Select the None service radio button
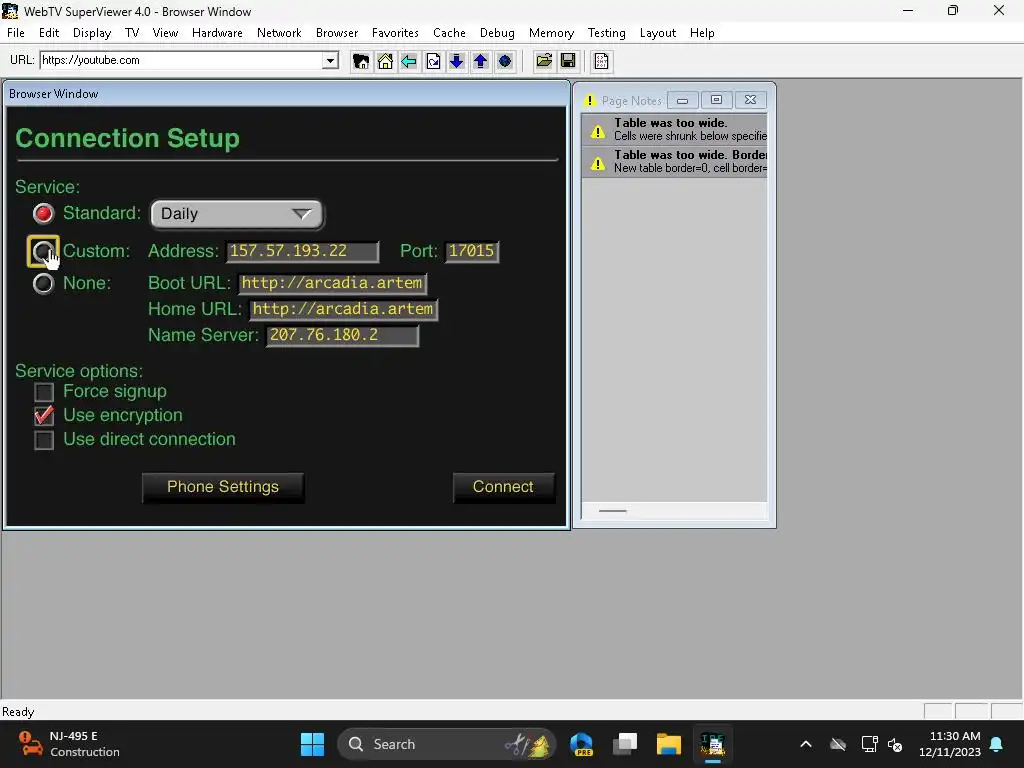This screenshot has height=768, width=1024. [x=44, y=283]
